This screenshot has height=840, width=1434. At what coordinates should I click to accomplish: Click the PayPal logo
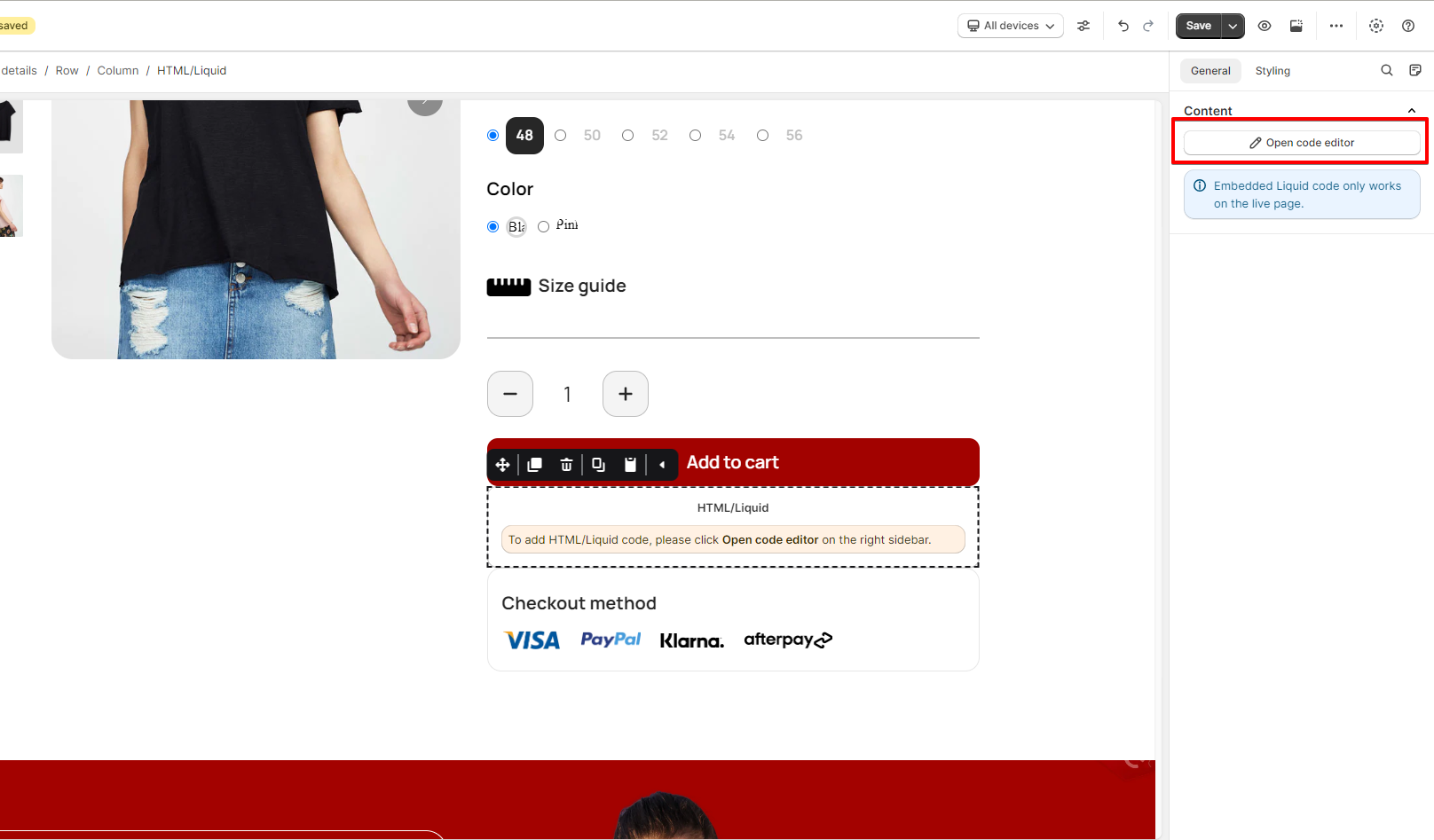tap(611, 640)
